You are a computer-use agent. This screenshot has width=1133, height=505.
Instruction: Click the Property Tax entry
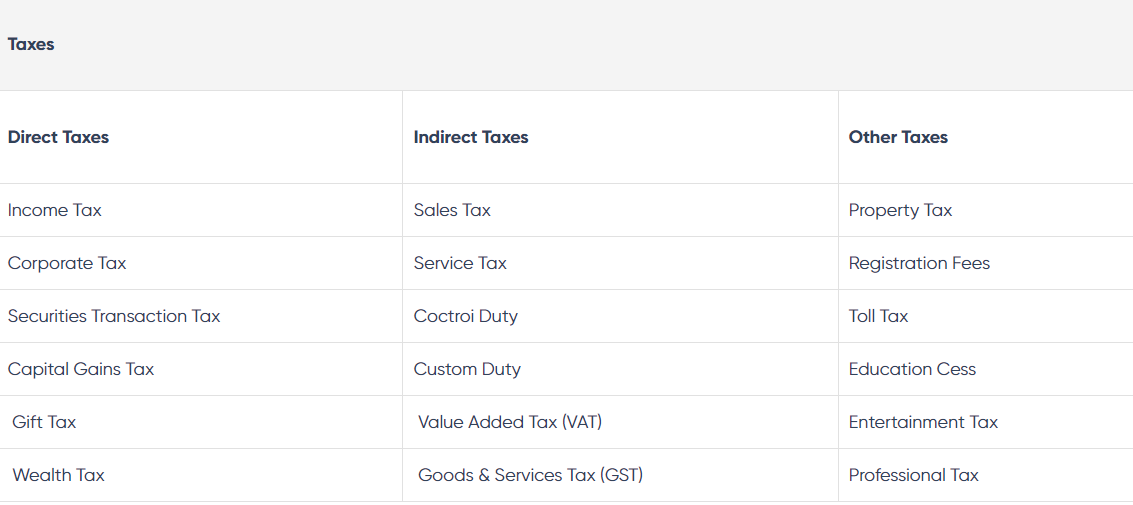coord(900,210)
